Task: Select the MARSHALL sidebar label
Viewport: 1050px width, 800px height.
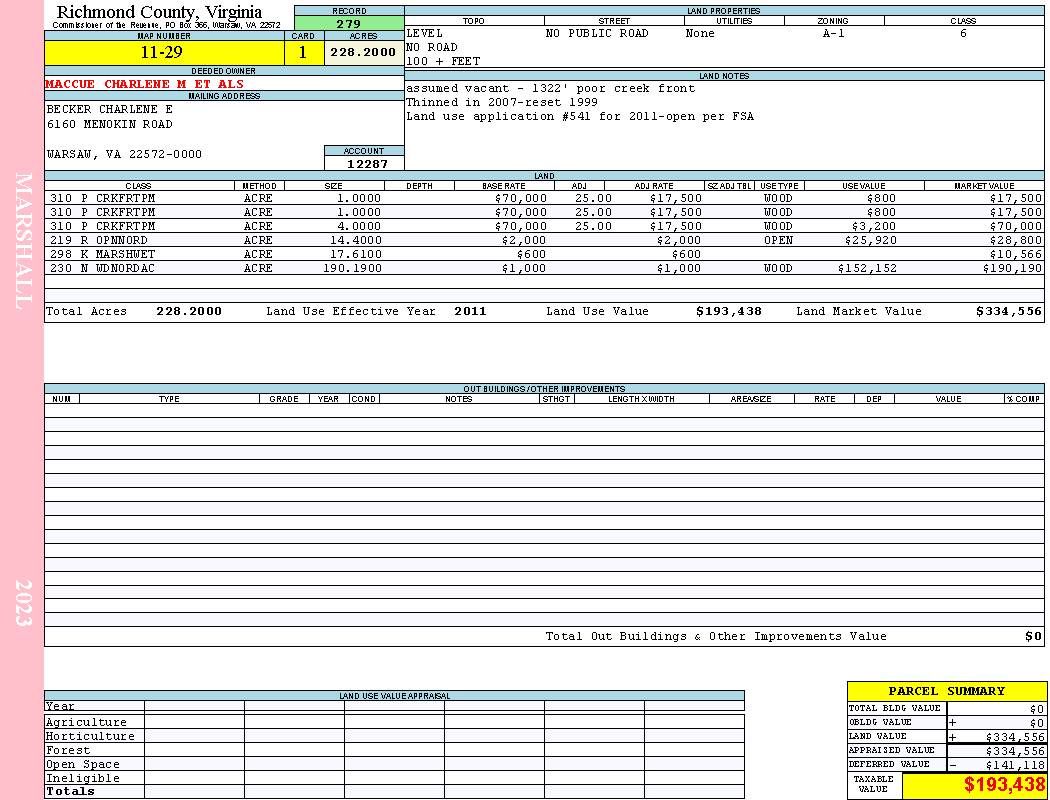Action: [23, 241]
